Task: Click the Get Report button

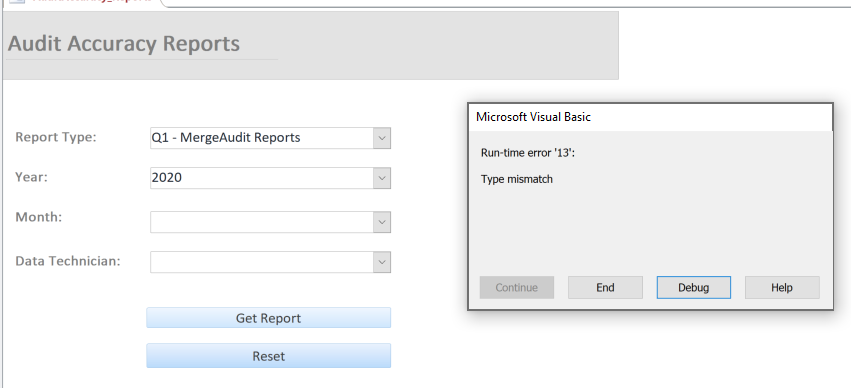Action: (x=268, y=318)
